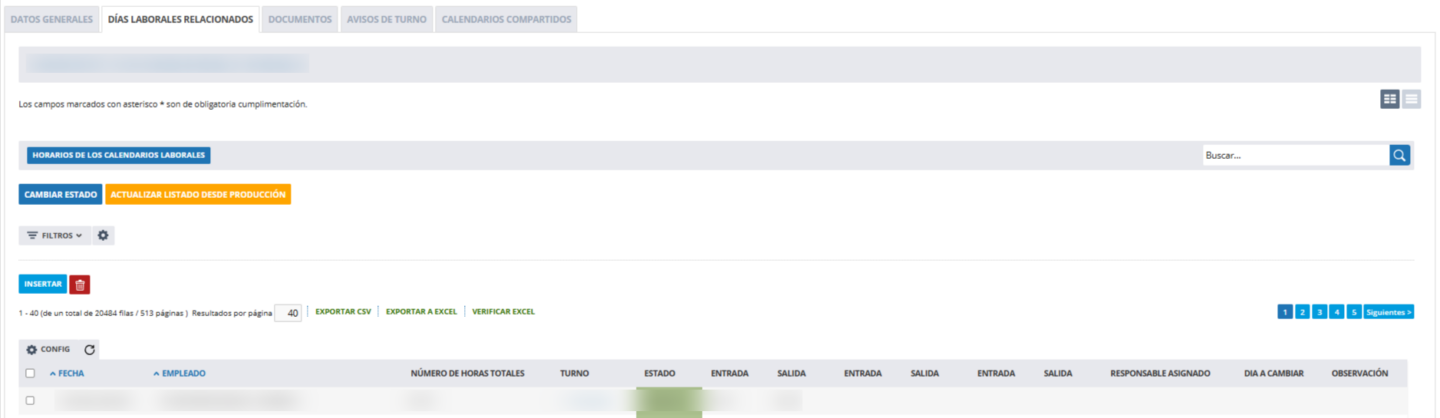Click ACTUALIZAR LISTADO DESDE PRODUCCIÓN button
The height and width of the screenshot is (418, 1440).
pyautogui.click(x=198, y=194)
